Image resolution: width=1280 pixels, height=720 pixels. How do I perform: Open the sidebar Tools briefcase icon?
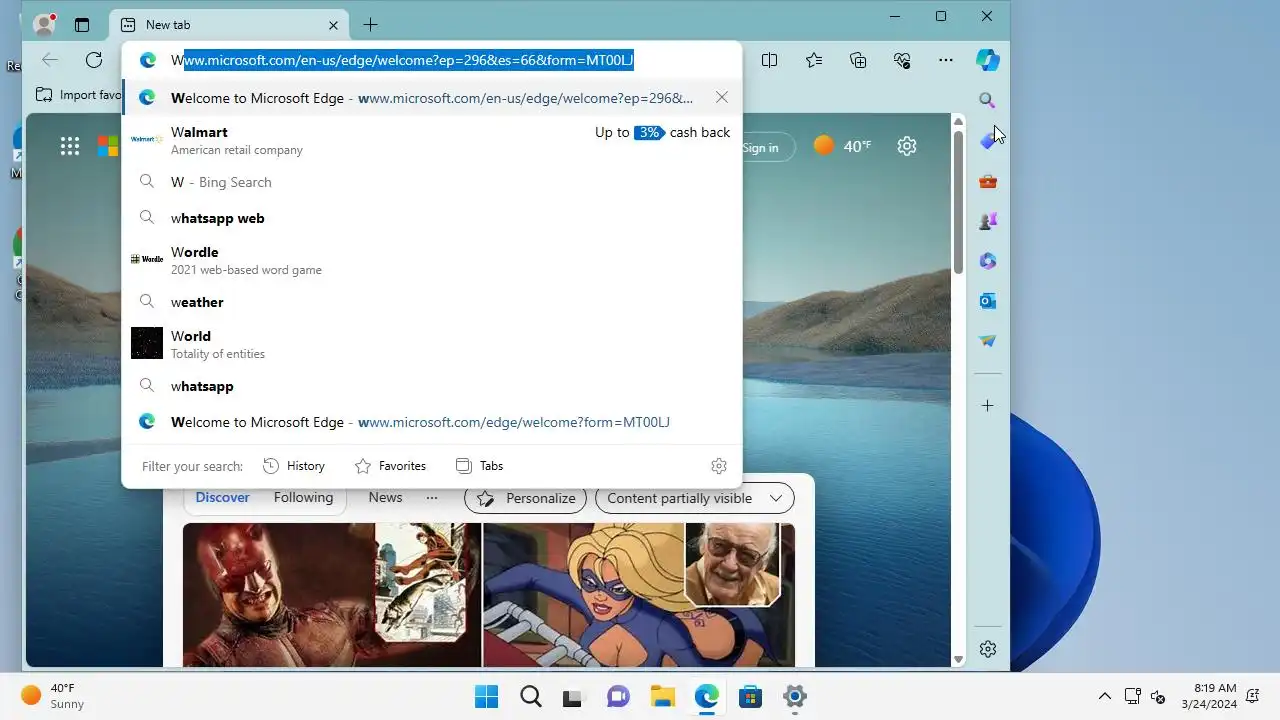[x=988, y=181]
